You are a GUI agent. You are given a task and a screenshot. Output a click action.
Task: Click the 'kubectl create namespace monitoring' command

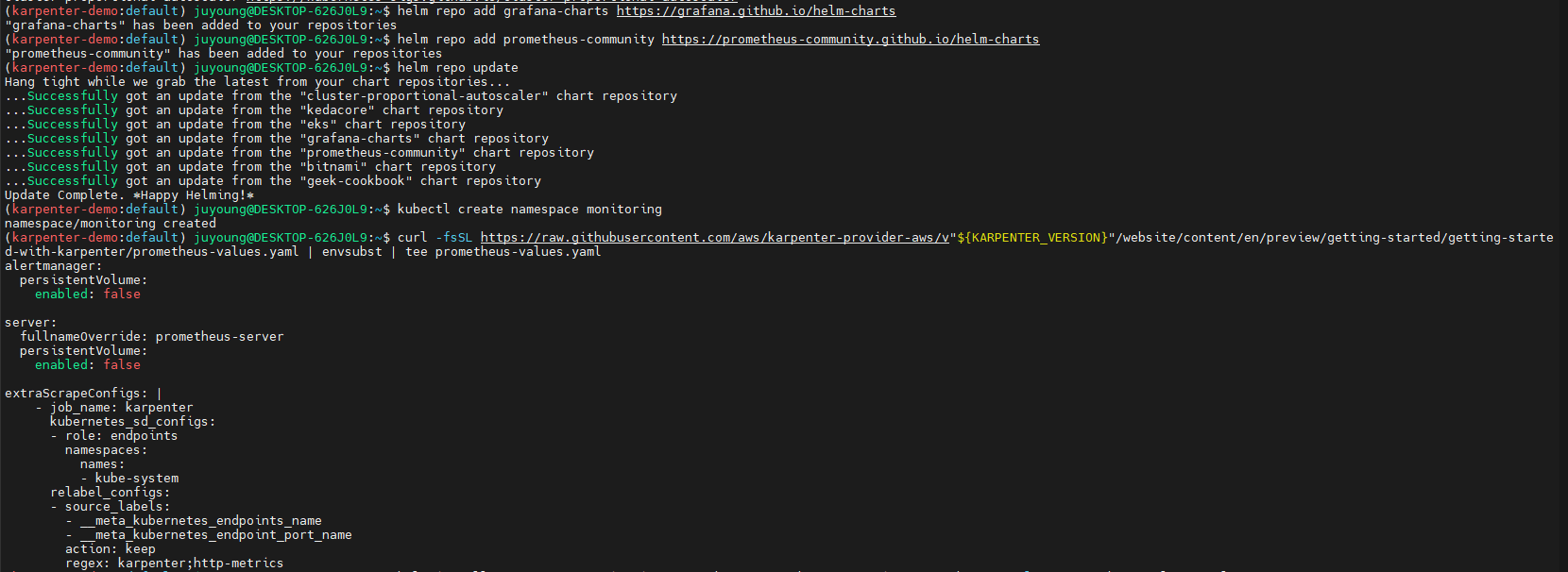[x=529, y=210]
